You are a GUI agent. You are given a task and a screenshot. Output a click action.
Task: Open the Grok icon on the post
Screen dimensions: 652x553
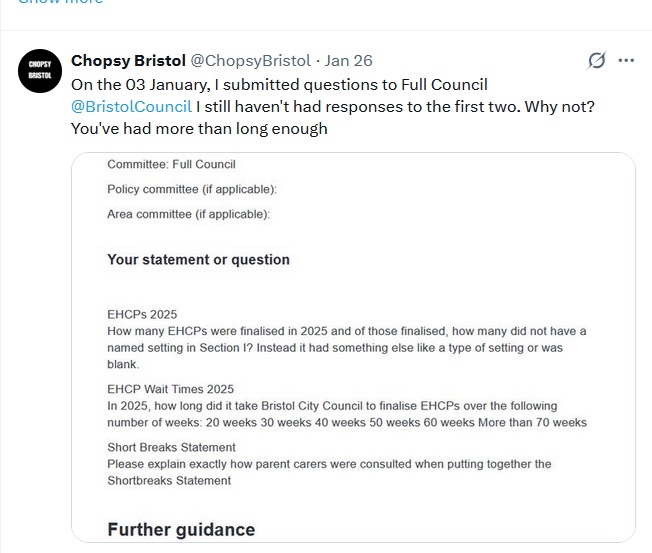(x=596, y=60)
